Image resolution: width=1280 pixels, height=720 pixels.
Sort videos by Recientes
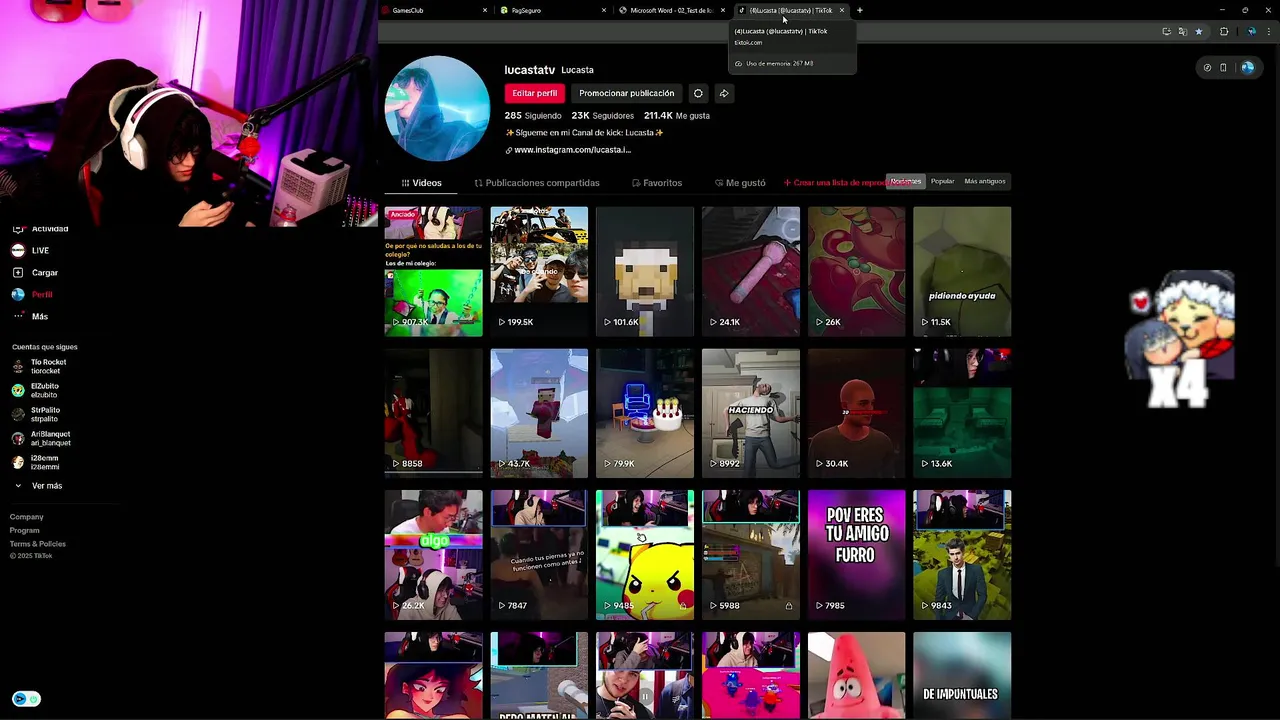(x=906, y=181)
